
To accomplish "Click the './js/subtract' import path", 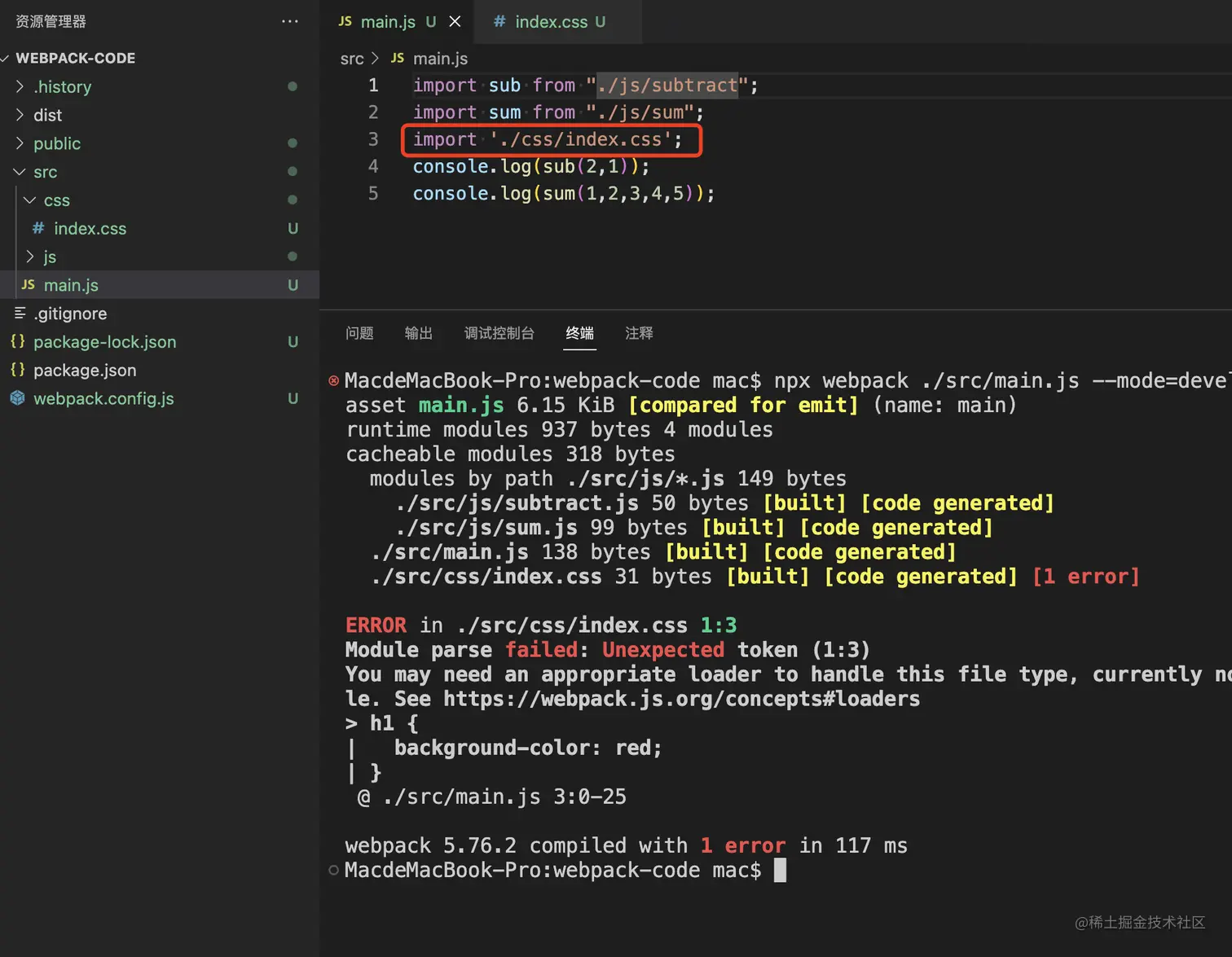I will pyautogui.click(x=667, y=85).
